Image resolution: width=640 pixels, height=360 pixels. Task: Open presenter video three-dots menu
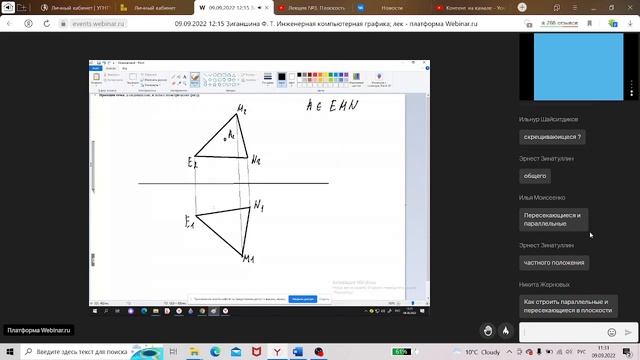[x=631, y=88]
